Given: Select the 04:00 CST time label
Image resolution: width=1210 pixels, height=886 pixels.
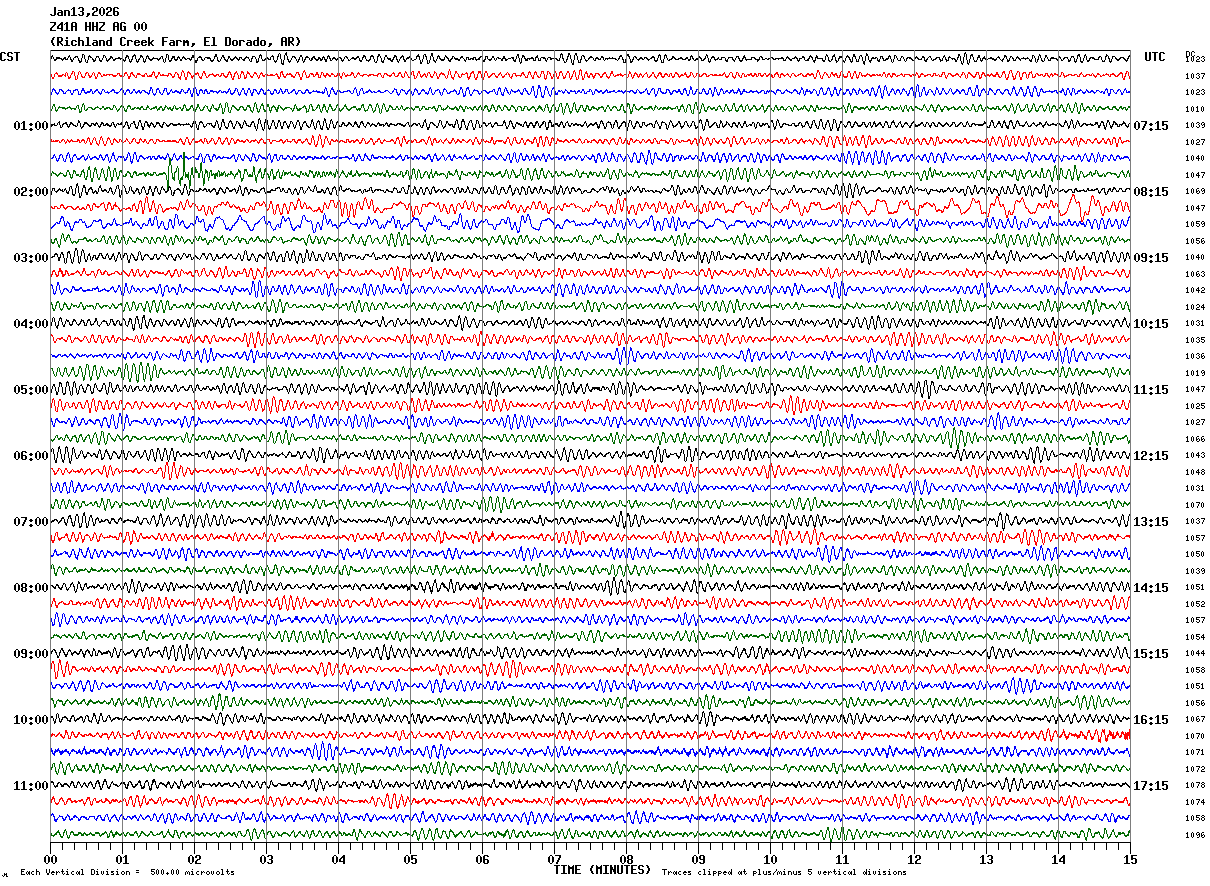Looking at the screenshot, I should tap(31, 324).
